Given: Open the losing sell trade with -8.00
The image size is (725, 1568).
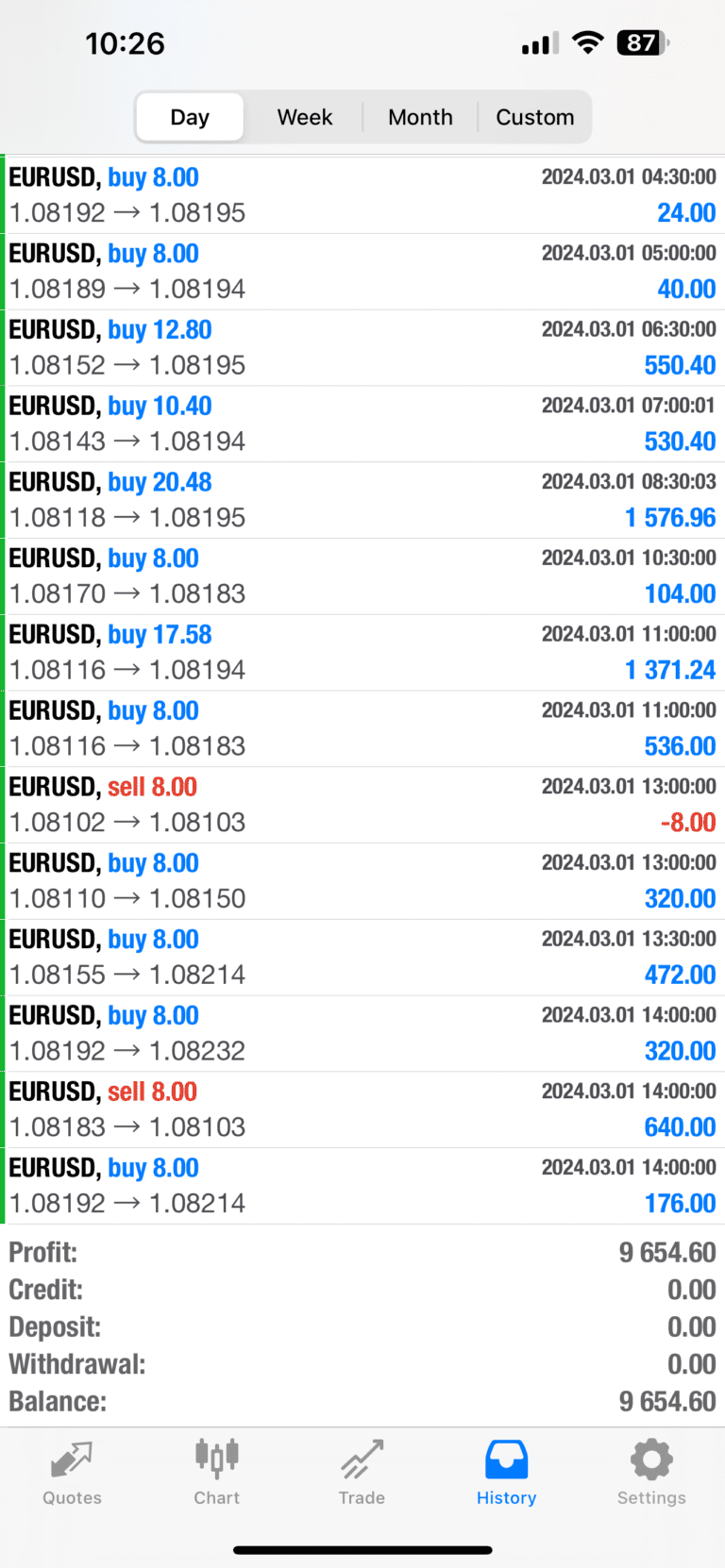Looking at the screenshot, I should click(362, 805).
